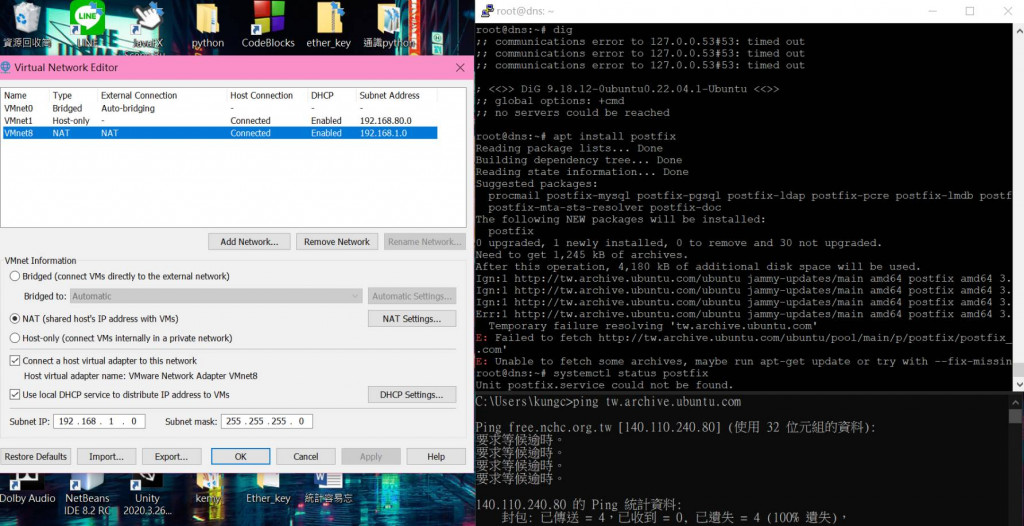Screen dimensions: 1024x526
Task: Click the Export button
Action: pos(172,457)
